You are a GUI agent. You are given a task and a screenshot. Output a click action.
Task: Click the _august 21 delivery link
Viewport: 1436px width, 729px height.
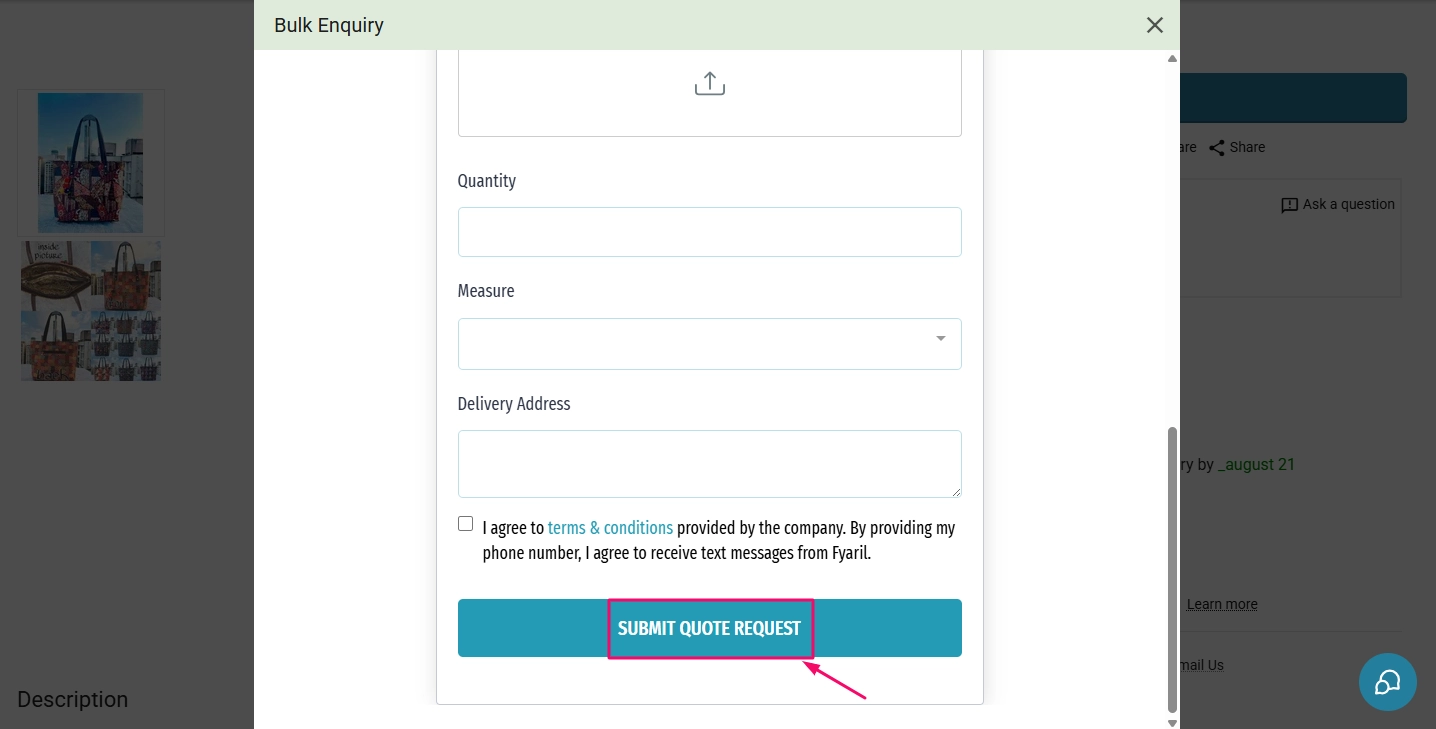coord(1257,464)
